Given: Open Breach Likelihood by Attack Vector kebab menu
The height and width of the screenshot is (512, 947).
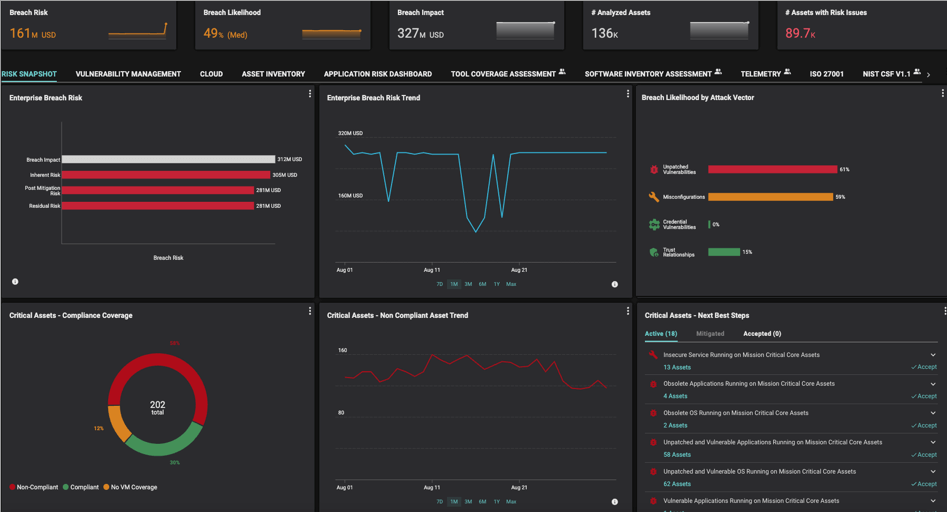Looking at the screenshot, I should [x=942, y=93].
